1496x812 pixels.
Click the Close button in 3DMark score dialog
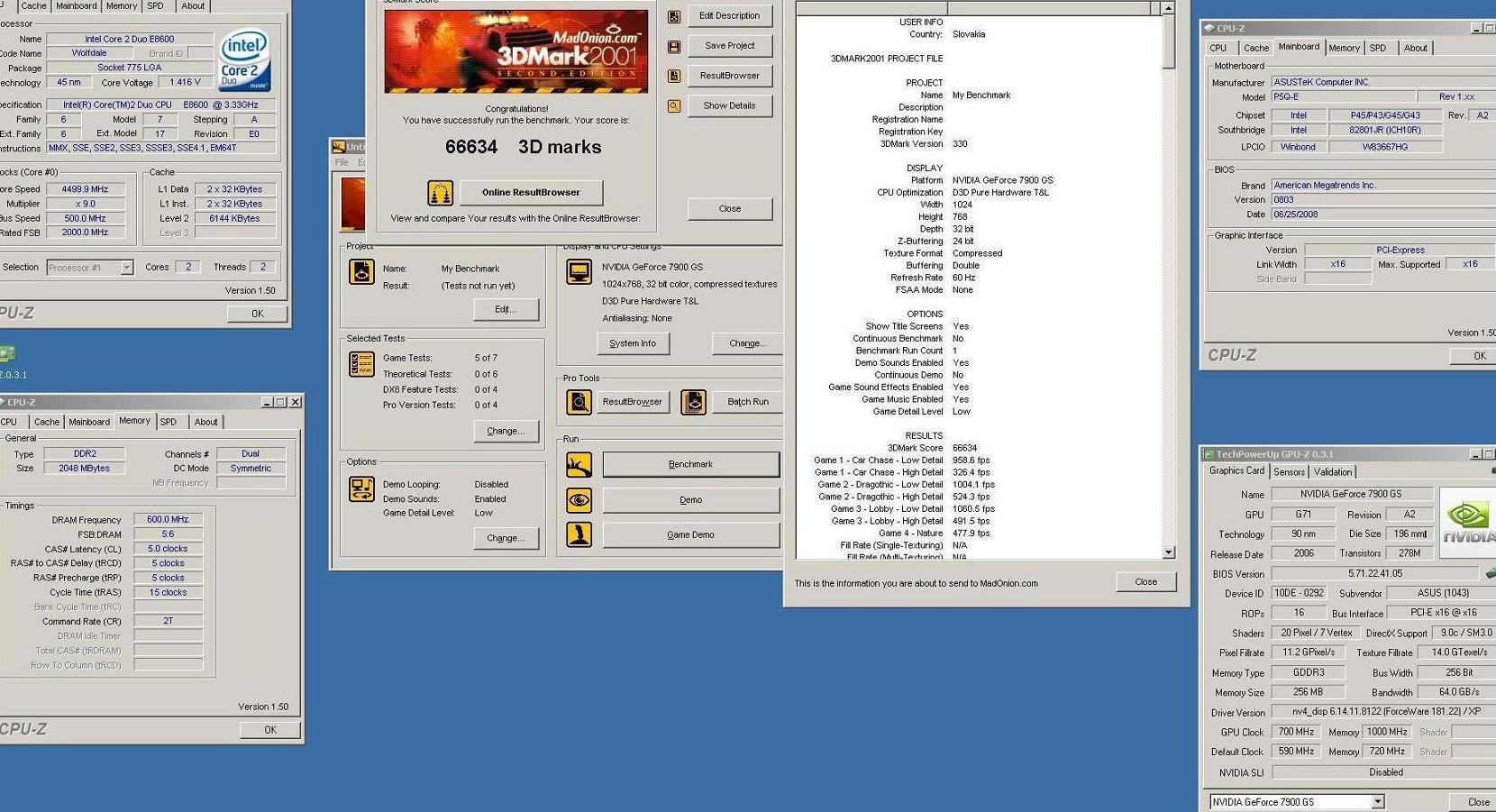click(729, 208)
